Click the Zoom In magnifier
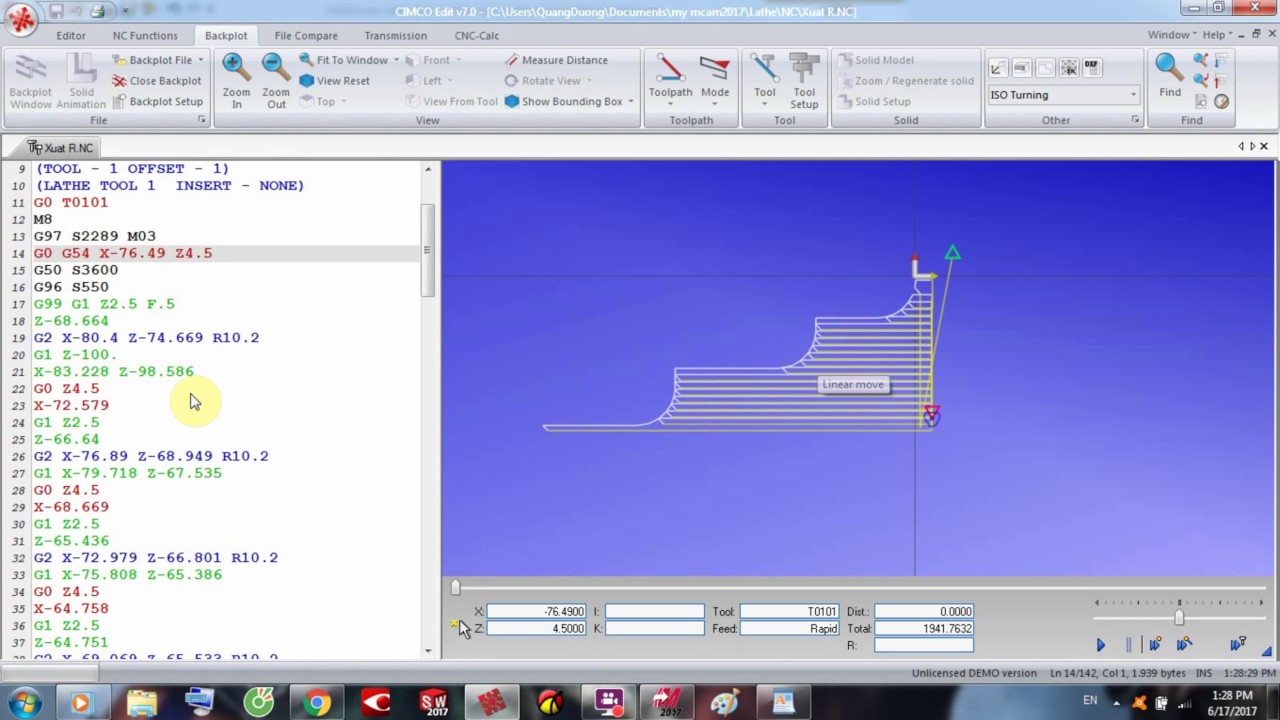This screenshot has width=1280, height=720. pos(236,80)
